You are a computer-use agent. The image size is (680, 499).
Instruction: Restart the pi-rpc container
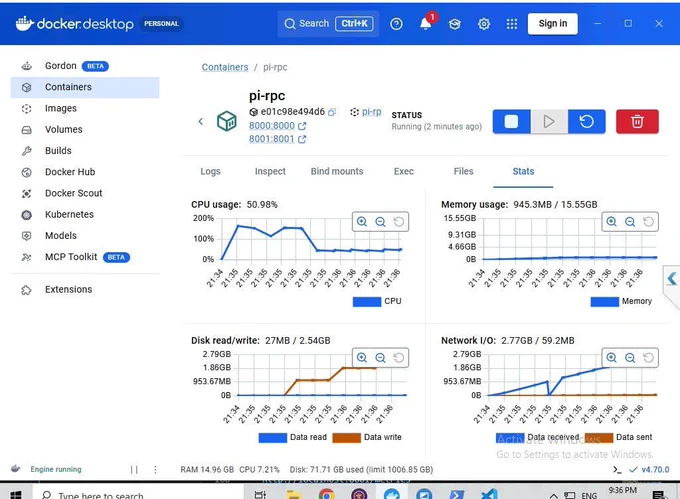pyautogui.click(x=586, y=121)
